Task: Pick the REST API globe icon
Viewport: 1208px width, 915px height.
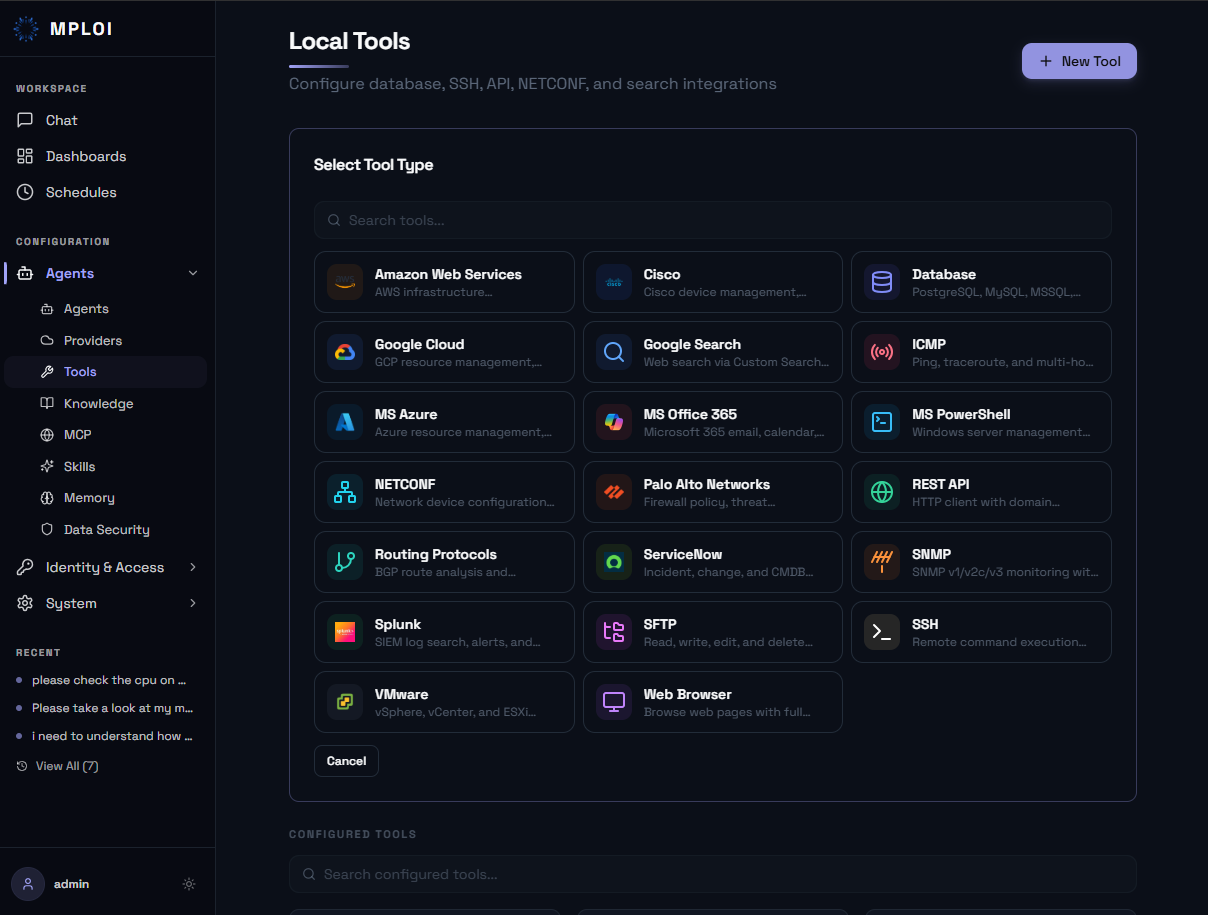Action: point(882,492)
